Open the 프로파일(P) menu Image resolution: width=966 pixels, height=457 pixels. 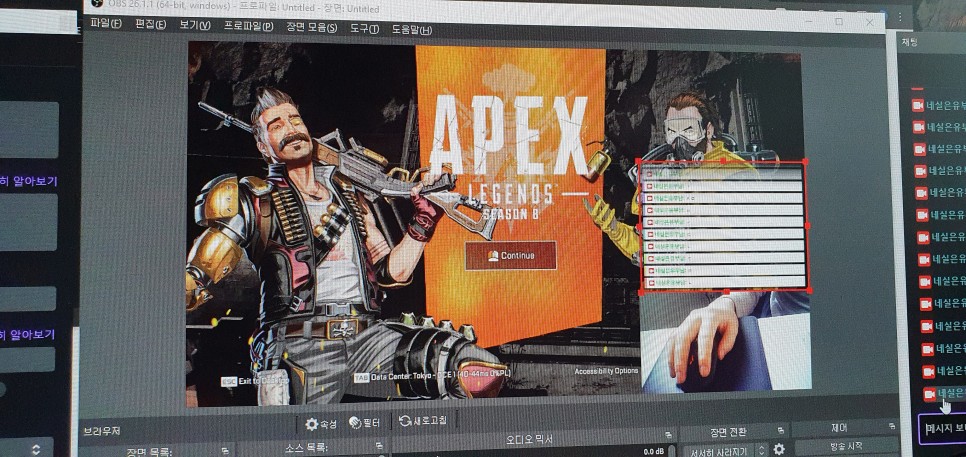248,26
